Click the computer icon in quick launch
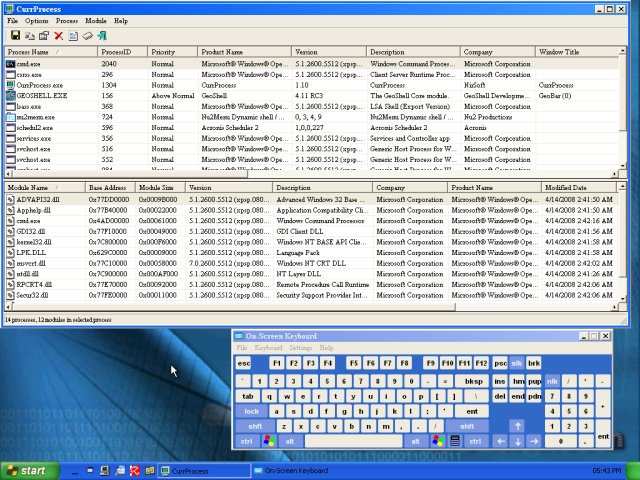The height and width of the screenshot is (480, 640). 105,471
